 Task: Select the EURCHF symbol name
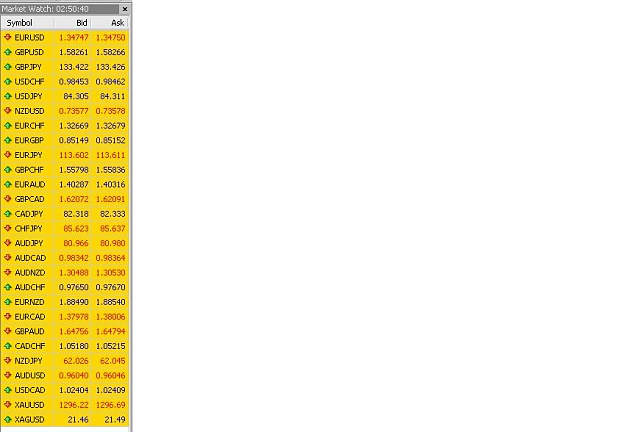pos(29,126)
